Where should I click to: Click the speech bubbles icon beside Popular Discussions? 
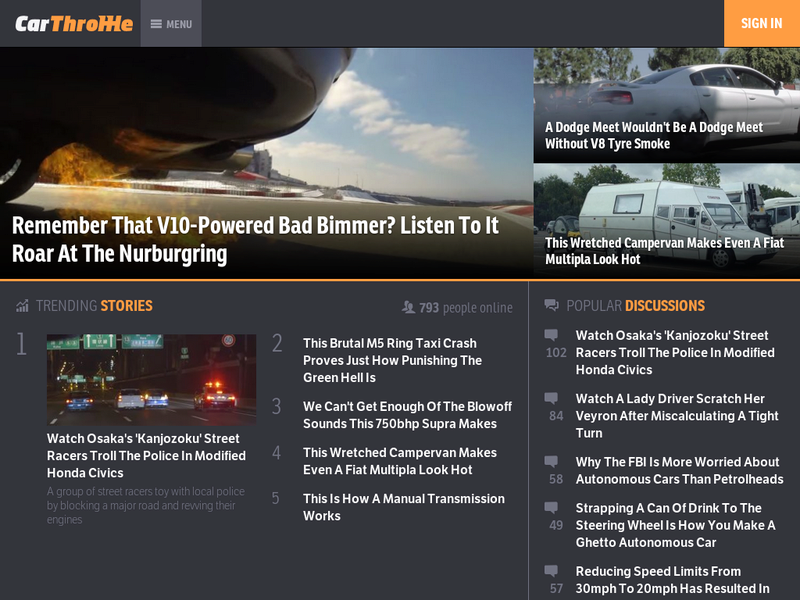pos(552,306)
